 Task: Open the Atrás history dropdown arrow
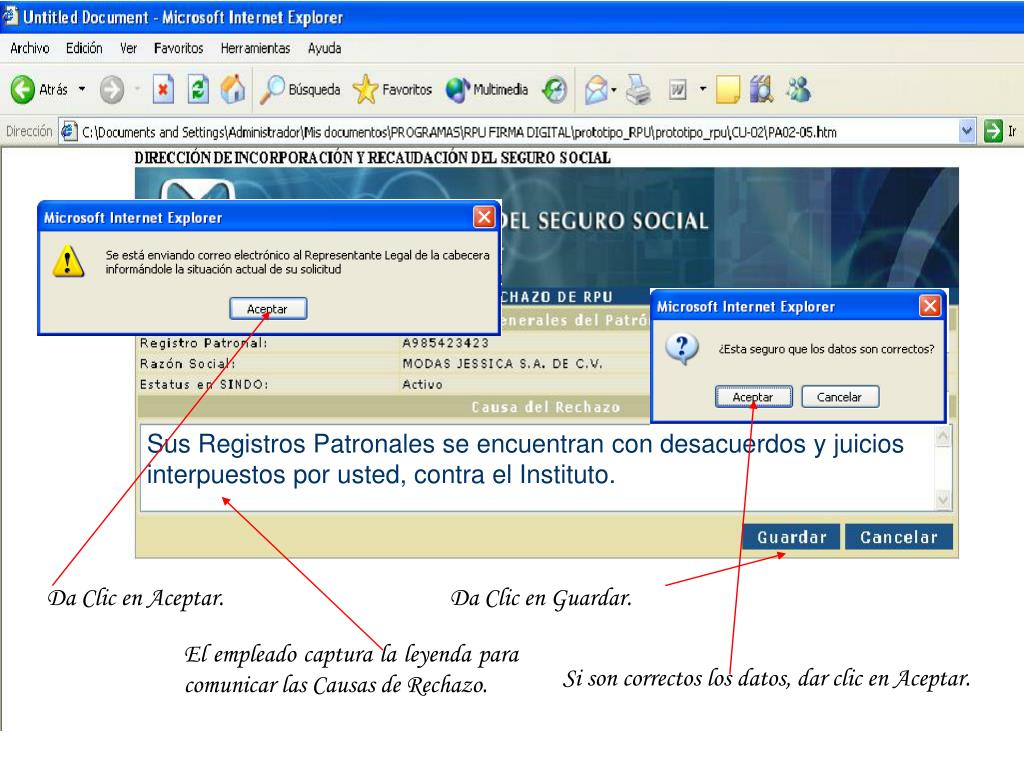(x=82, y=89)
